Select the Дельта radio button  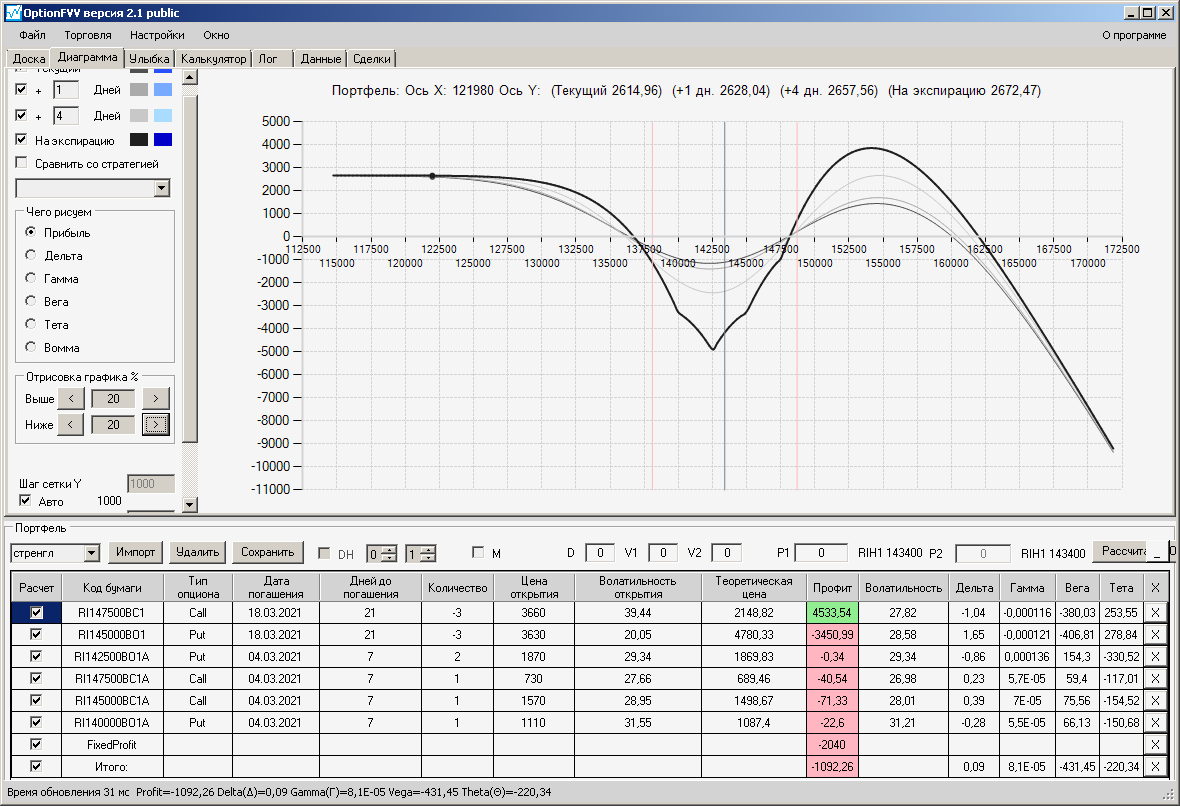coord(32,256)
